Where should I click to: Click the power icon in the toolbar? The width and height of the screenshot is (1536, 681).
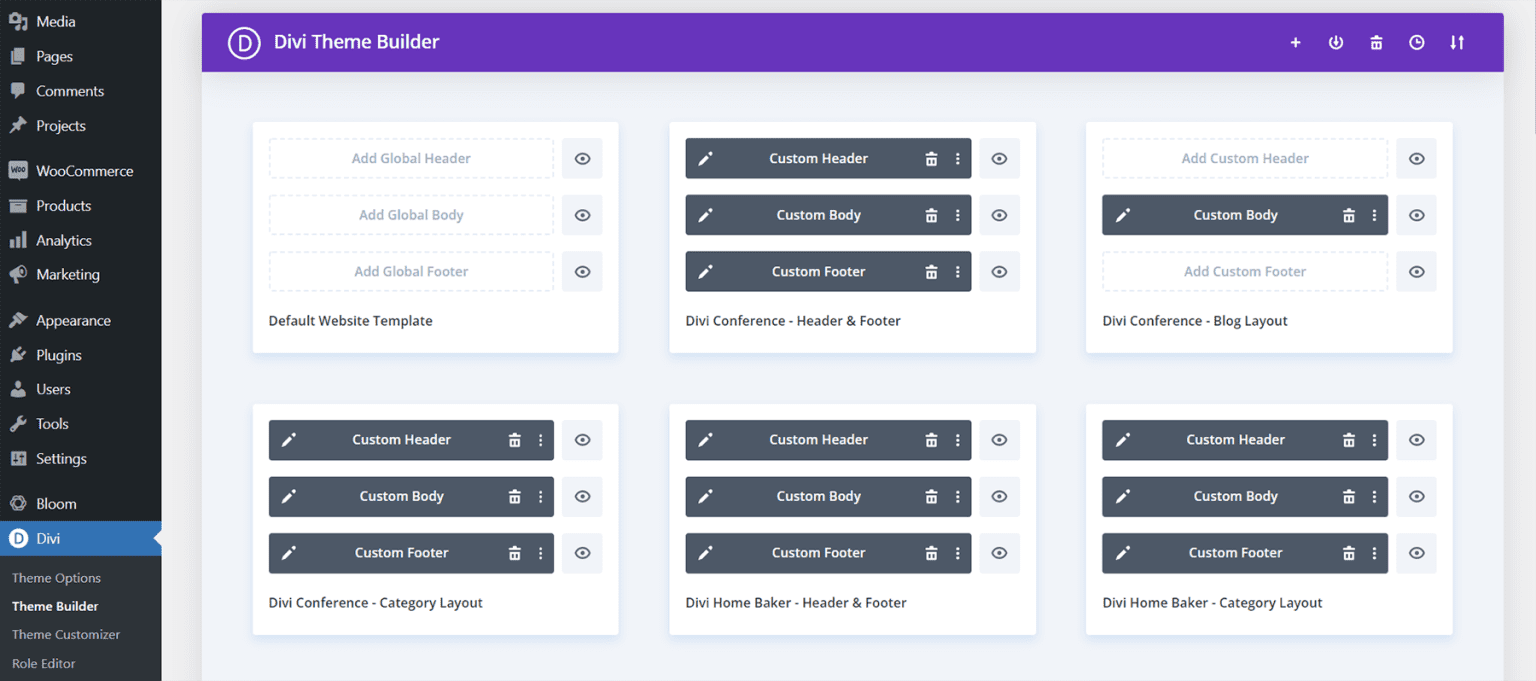(x=1336, y=42)
